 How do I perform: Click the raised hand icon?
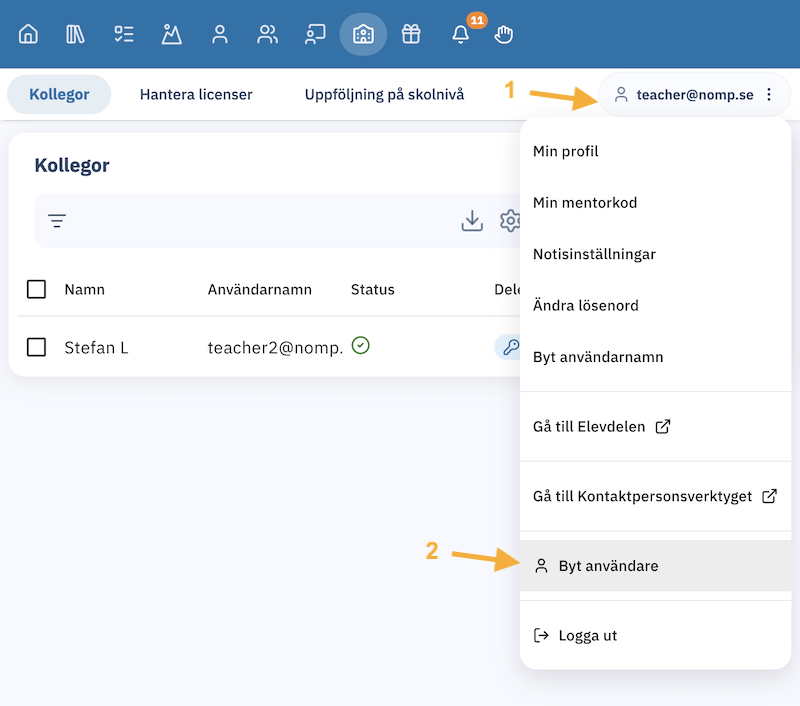(x=504, y=35)
